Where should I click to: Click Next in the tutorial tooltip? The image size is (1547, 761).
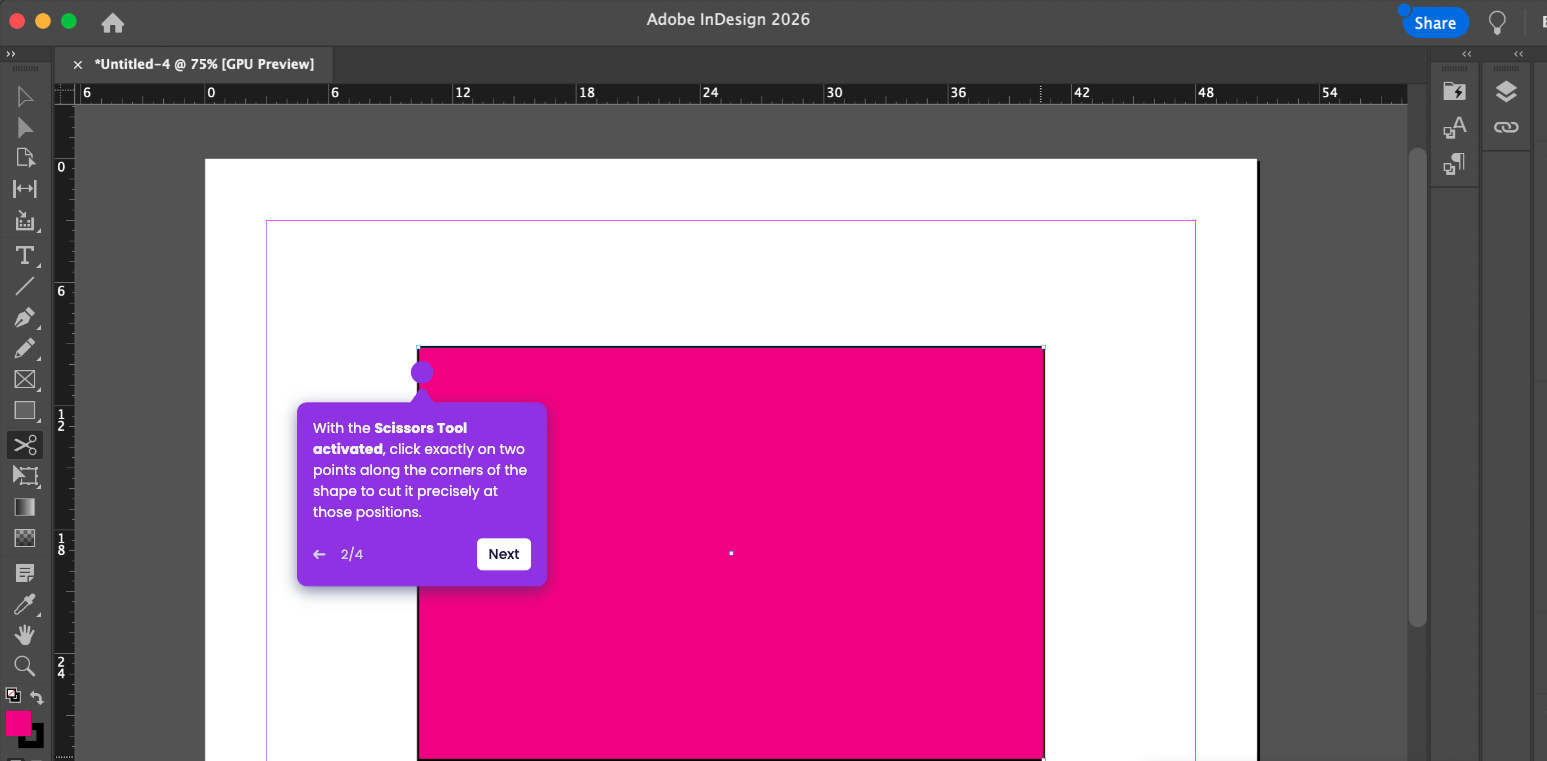tap(504, 554)
